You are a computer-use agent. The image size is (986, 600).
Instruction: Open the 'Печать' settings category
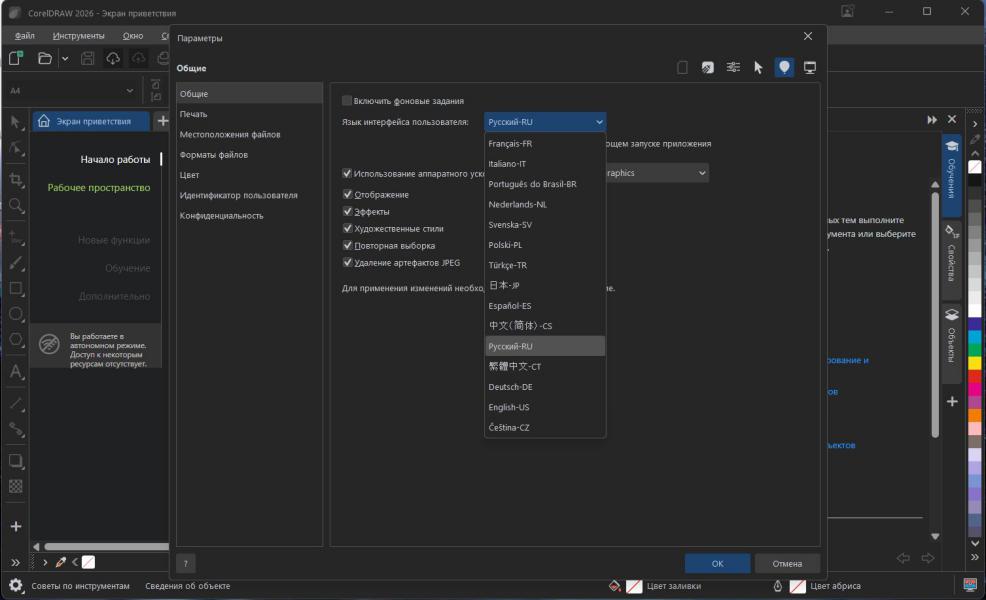[x=194, y=114]
